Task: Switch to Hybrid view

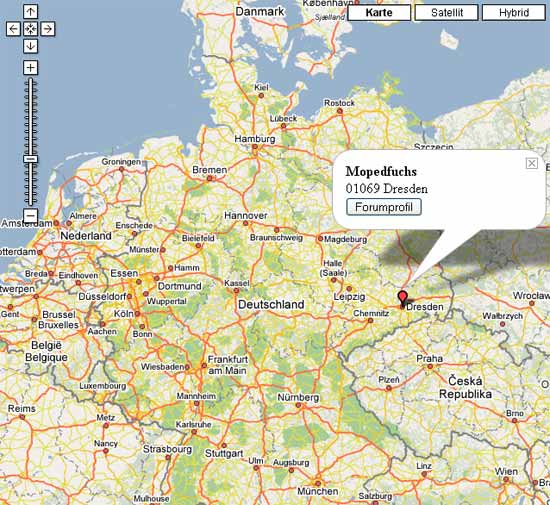Action: click(x=514, y=13)
